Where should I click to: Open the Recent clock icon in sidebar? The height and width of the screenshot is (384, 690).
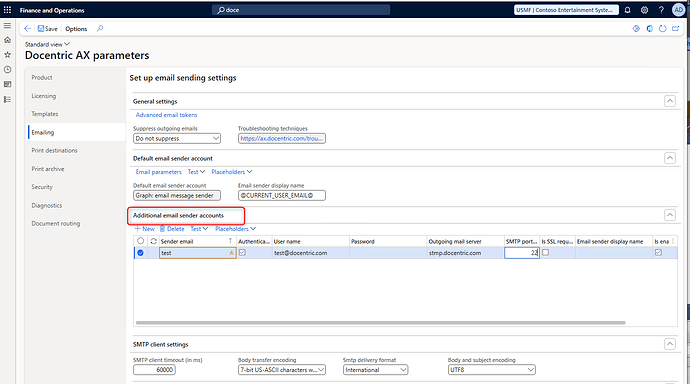point(7,69)
